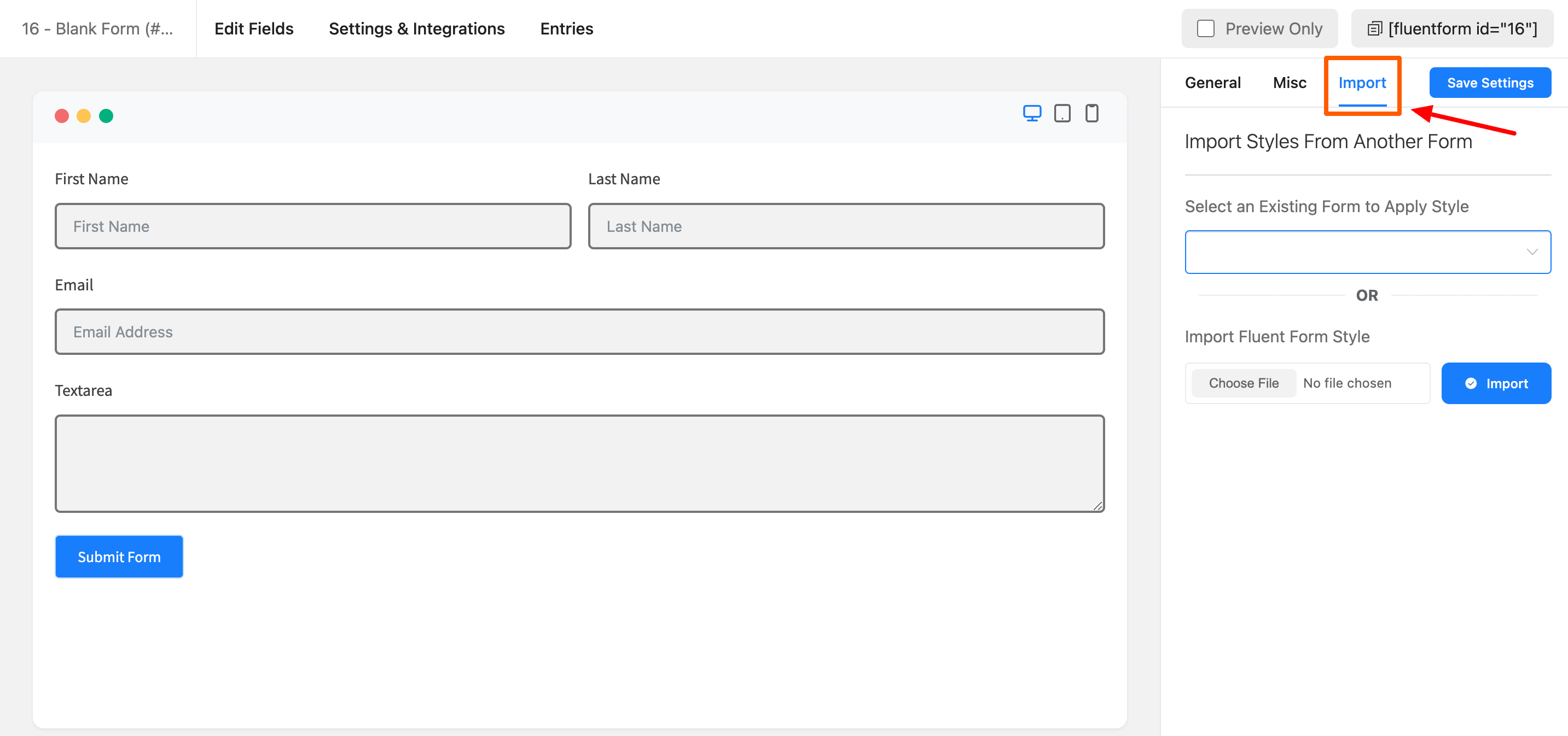Open the Entries page
The height and width of the screenshot is (736, 1568).
[x=566, y=28]
